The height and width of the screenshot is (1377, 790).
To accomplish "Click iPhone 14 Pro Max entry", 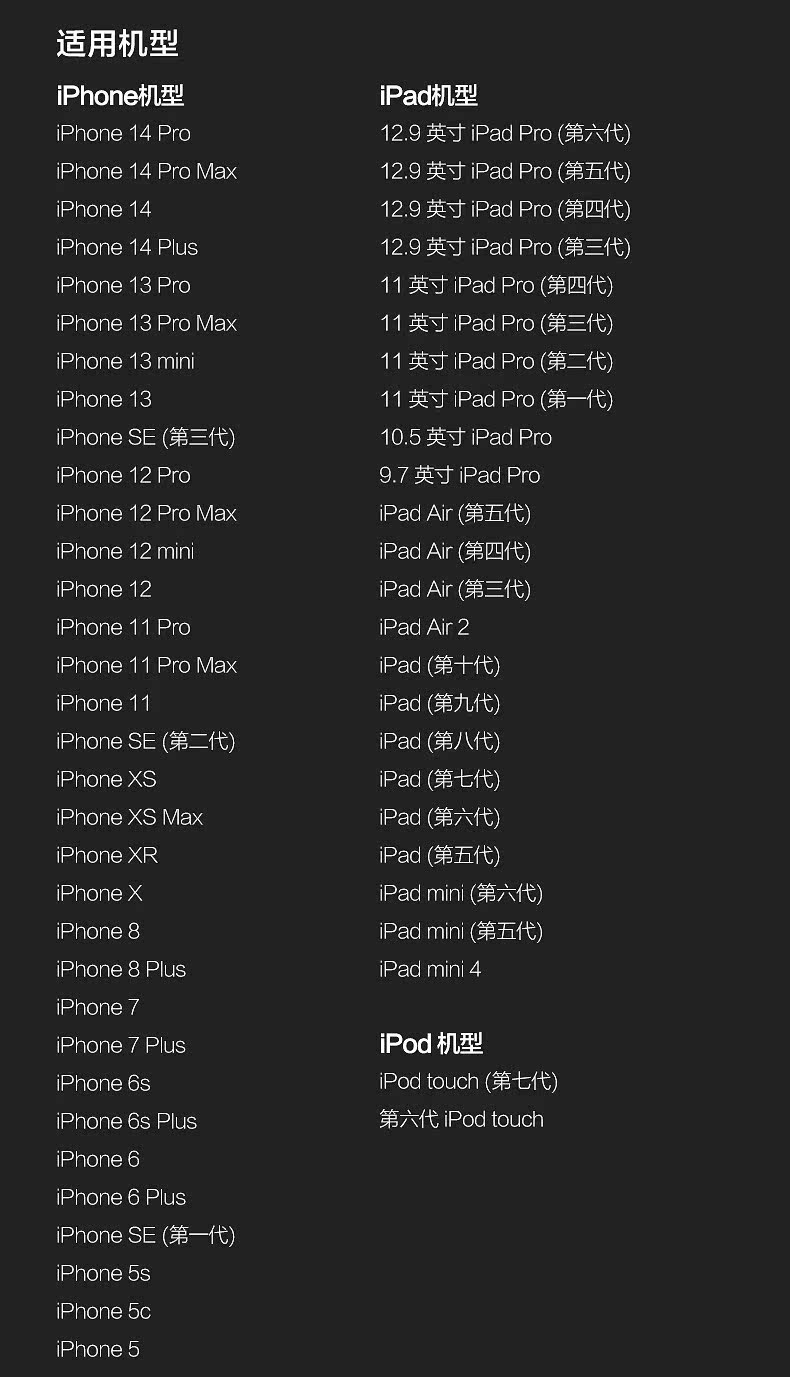I will pyautogui.click(x=146, y=172).
